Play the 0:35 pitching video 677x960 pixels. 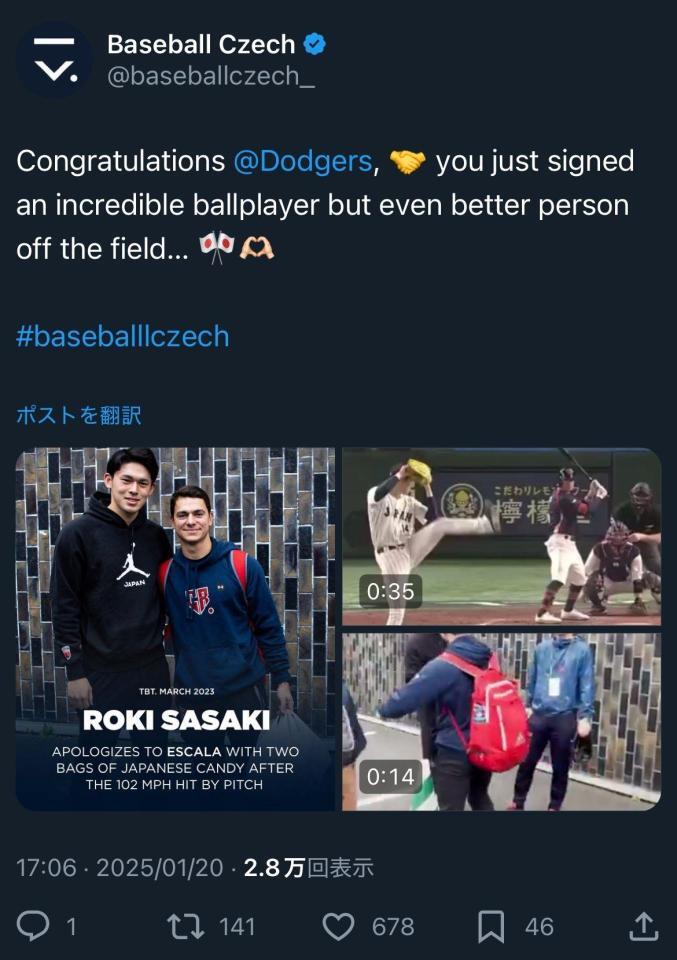click(x=501, y=537)
